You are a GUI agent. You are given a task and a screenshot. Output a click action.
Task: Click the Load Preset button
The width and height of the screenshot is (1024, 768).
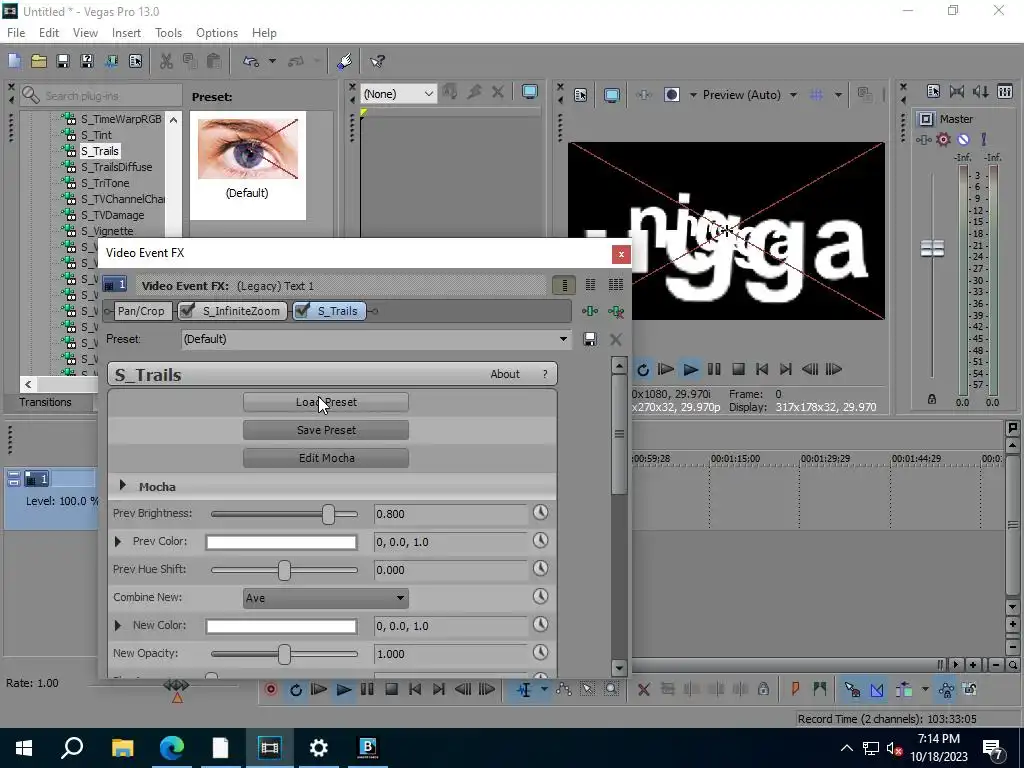[326, 402]
